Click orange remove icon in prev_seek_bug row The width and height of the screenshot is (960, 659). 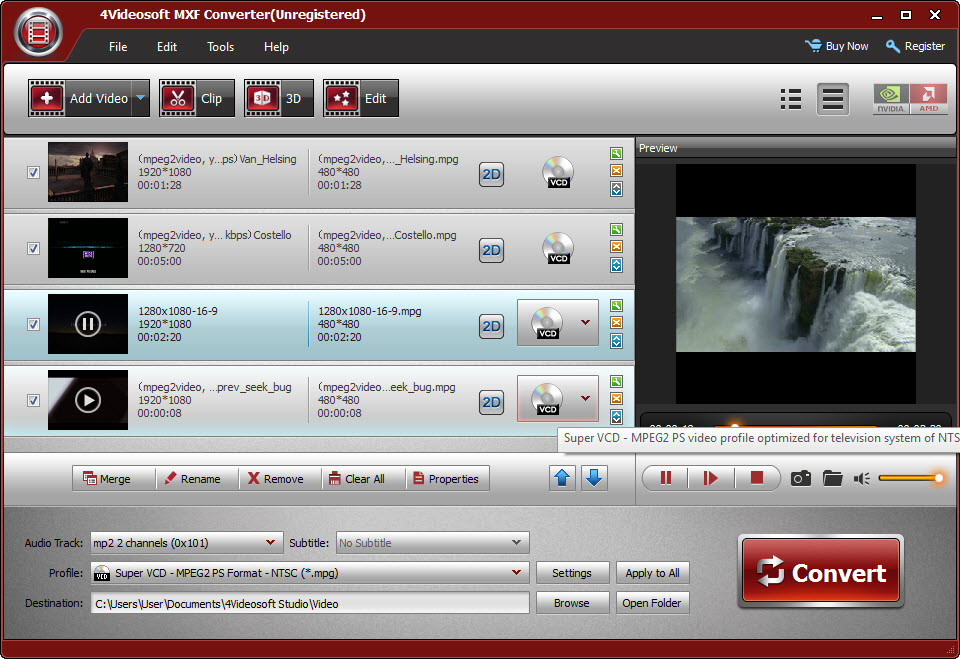(x=617, y=399)
